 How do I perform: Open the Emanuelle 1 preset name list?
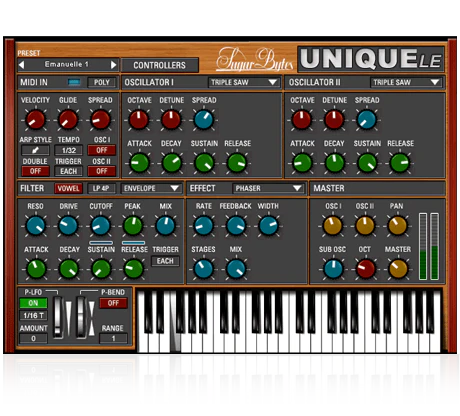pyautogui.click(x=67, y=64)
